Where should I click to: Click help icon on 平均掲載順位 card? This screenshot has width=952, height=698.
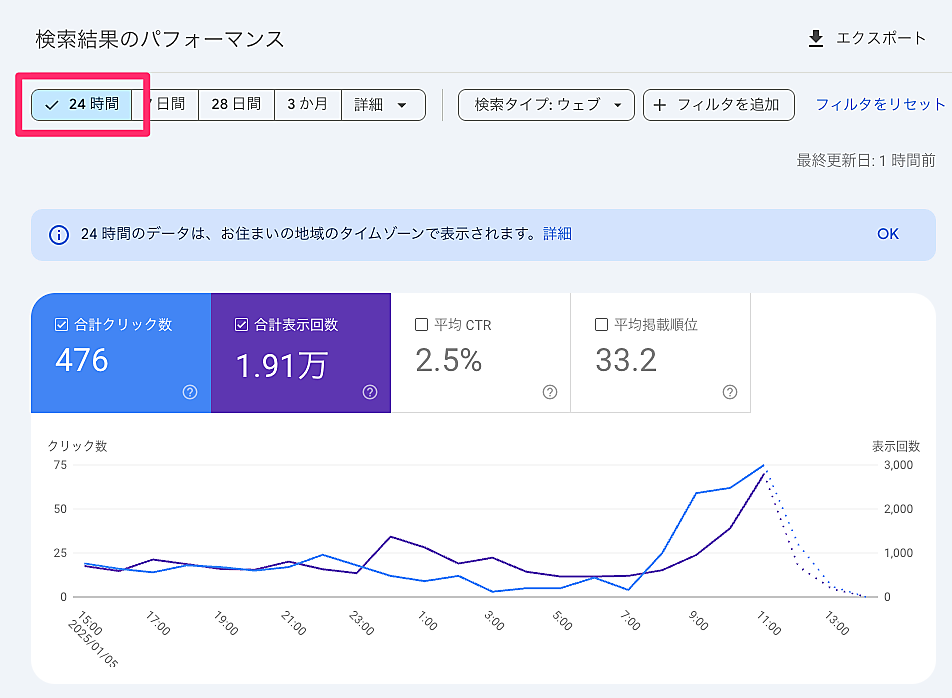730,392
